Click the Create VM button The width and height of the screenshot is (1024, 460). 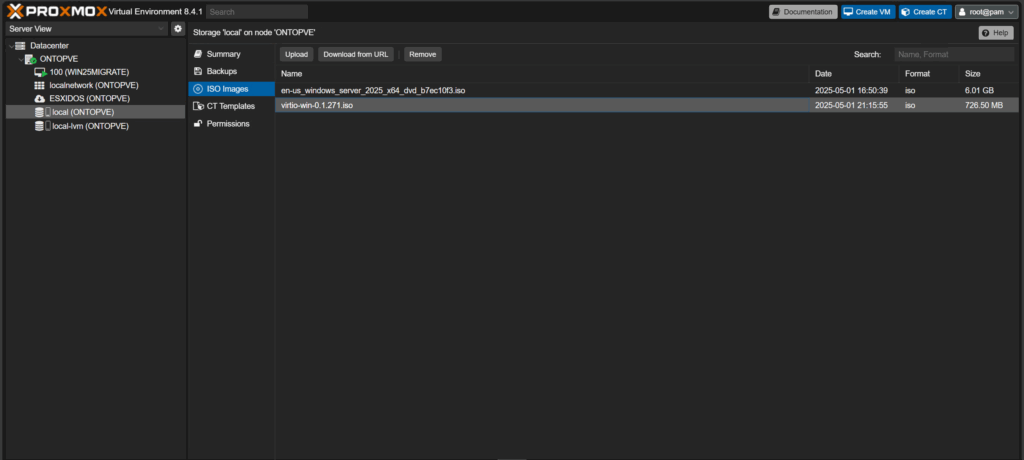point(868,12)
